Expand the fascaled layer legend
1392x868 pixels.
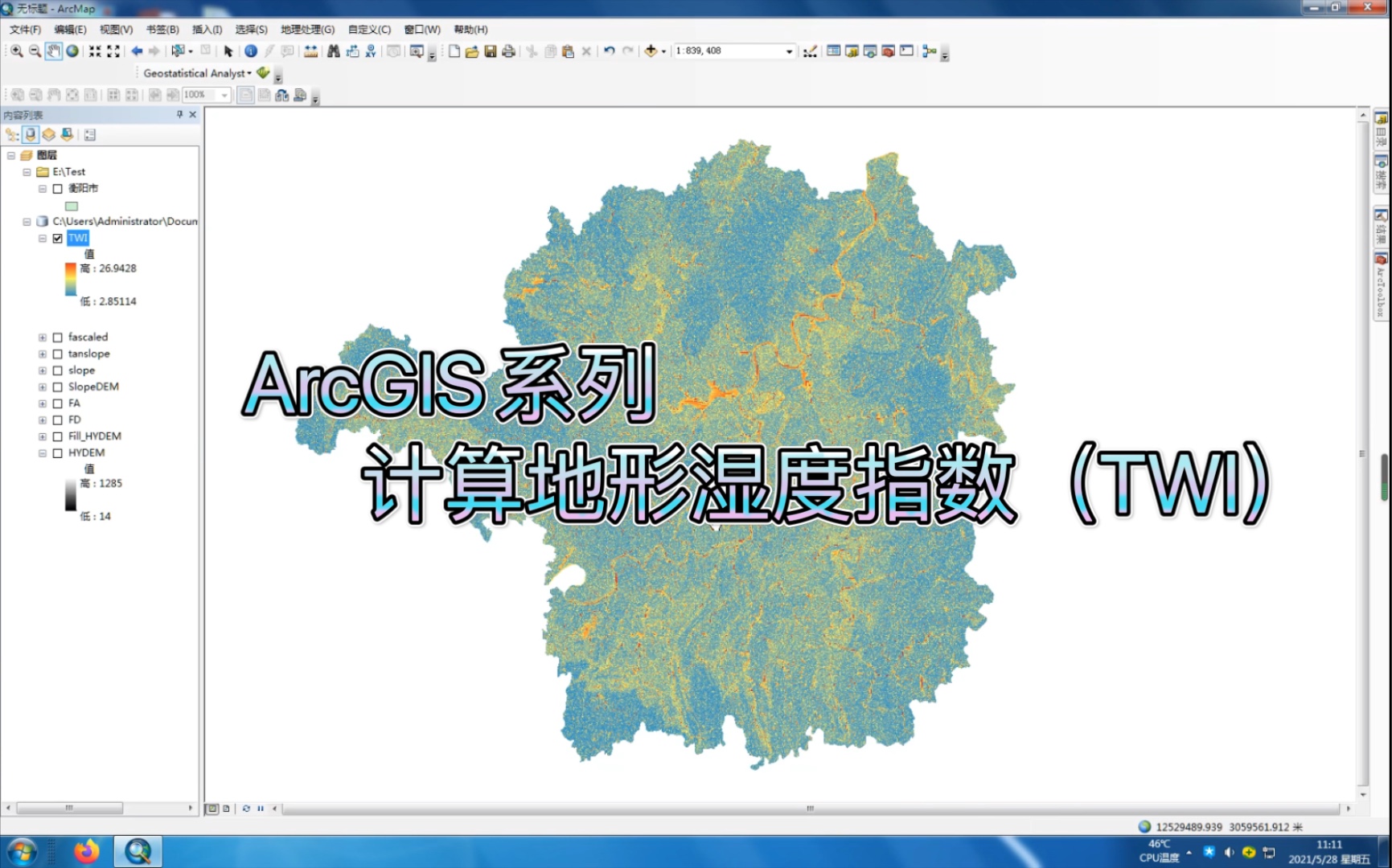pyautogui.click(x=43, y=338)
